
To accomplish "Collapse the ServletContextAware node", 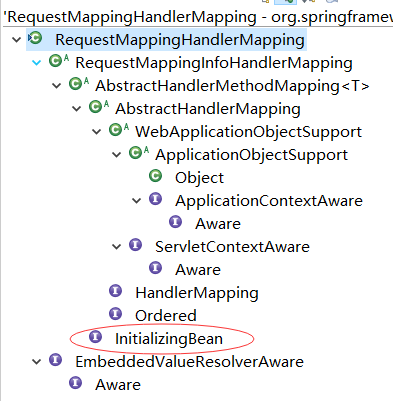I will [x=117, y=247].
